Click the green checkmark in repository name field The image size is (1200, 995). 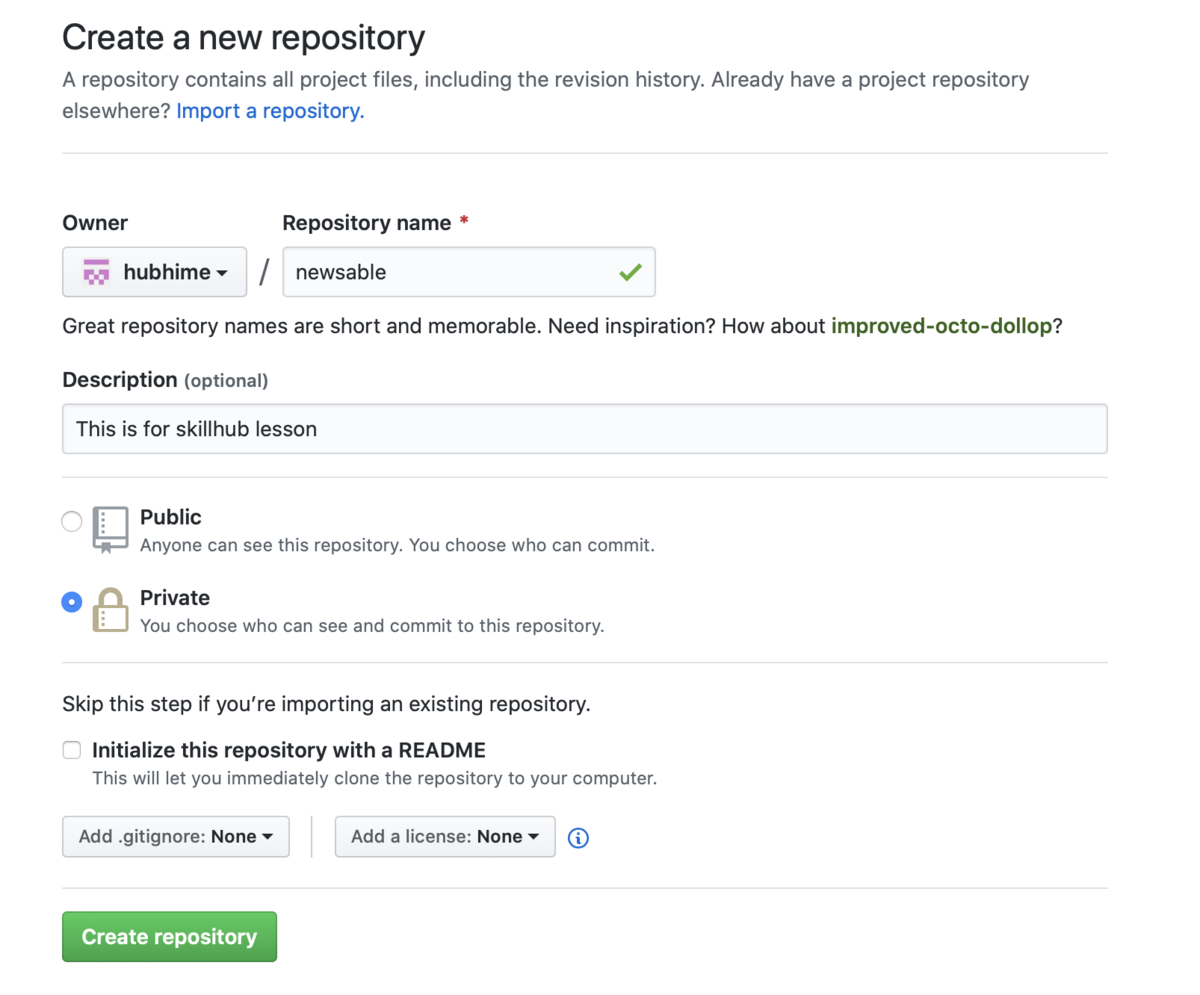[x=630, y=272]
